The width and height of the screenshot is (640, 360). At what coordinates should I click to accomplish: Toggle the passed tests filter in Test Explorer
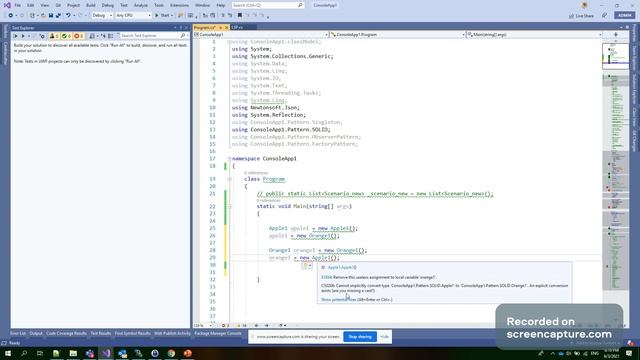[66, 36]
